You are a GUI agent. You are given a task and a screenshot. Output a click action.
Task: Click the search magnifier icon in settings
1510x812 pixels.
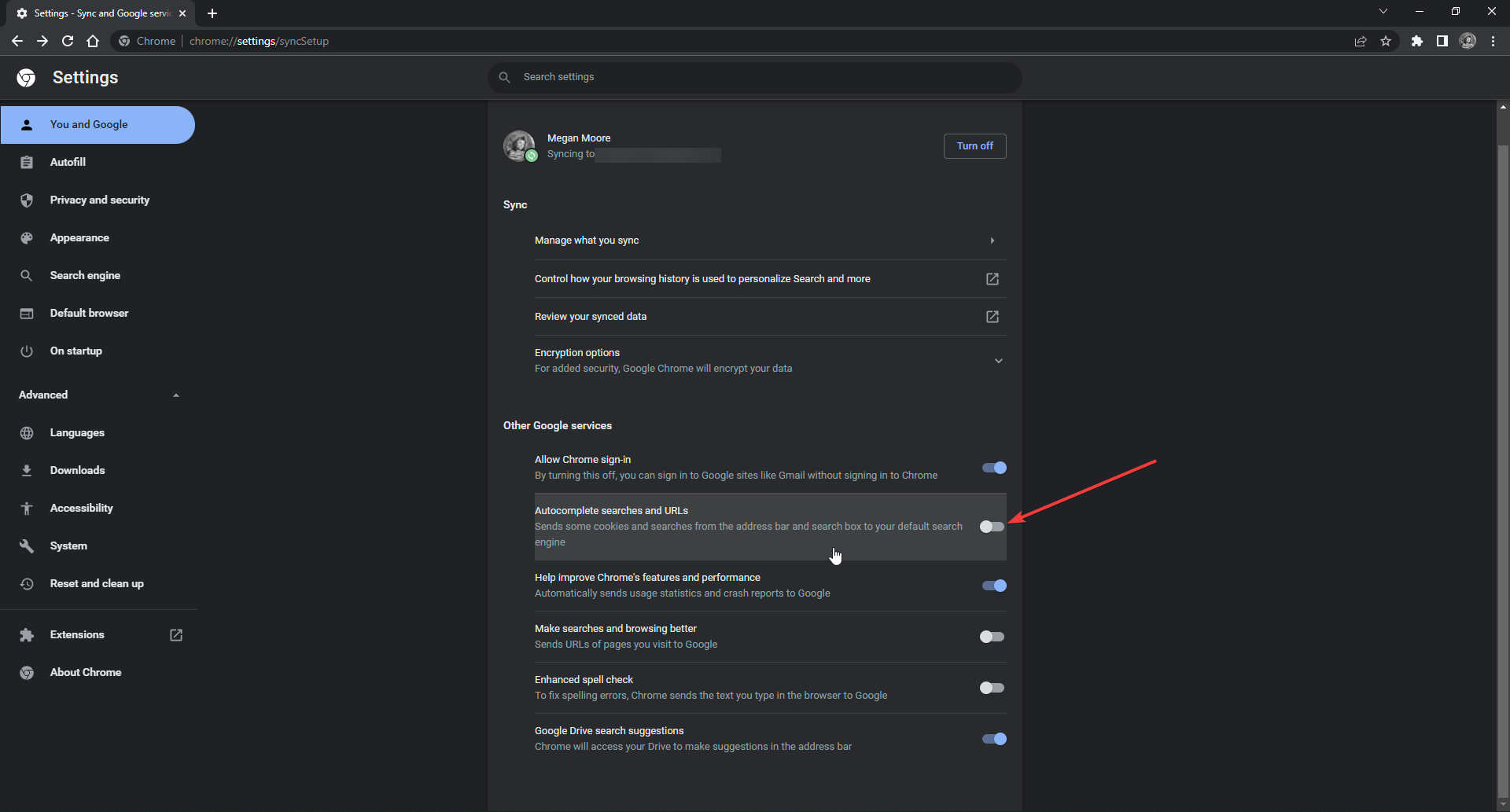[x=505, y=77]
